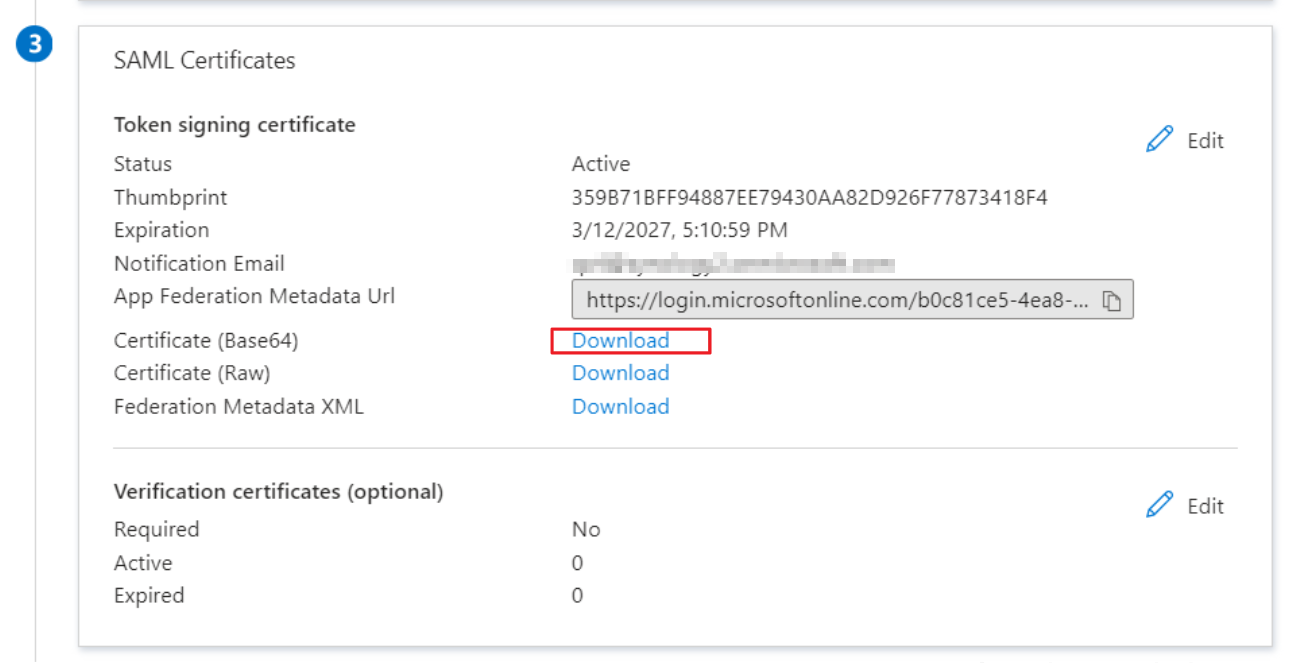Click the Edit label beside Verification certificates

(1205, 506)
